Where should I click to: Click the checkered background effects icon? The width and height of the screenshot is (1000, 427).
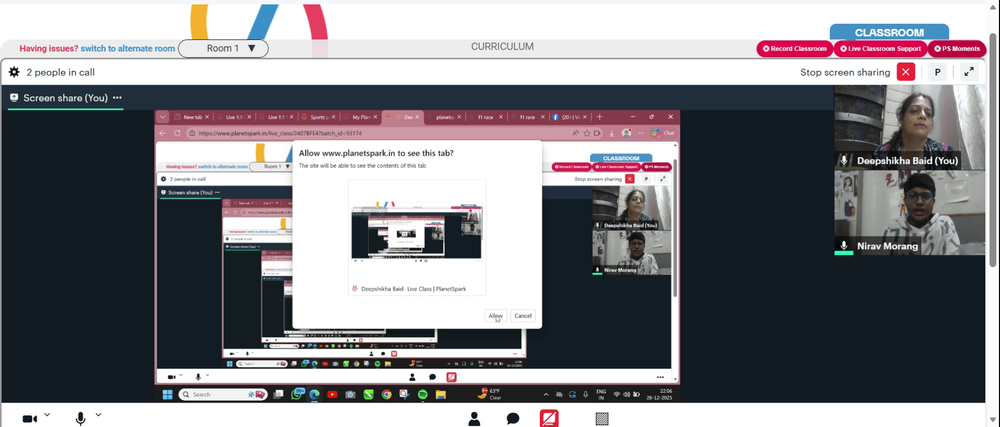[x=601, y=419]
